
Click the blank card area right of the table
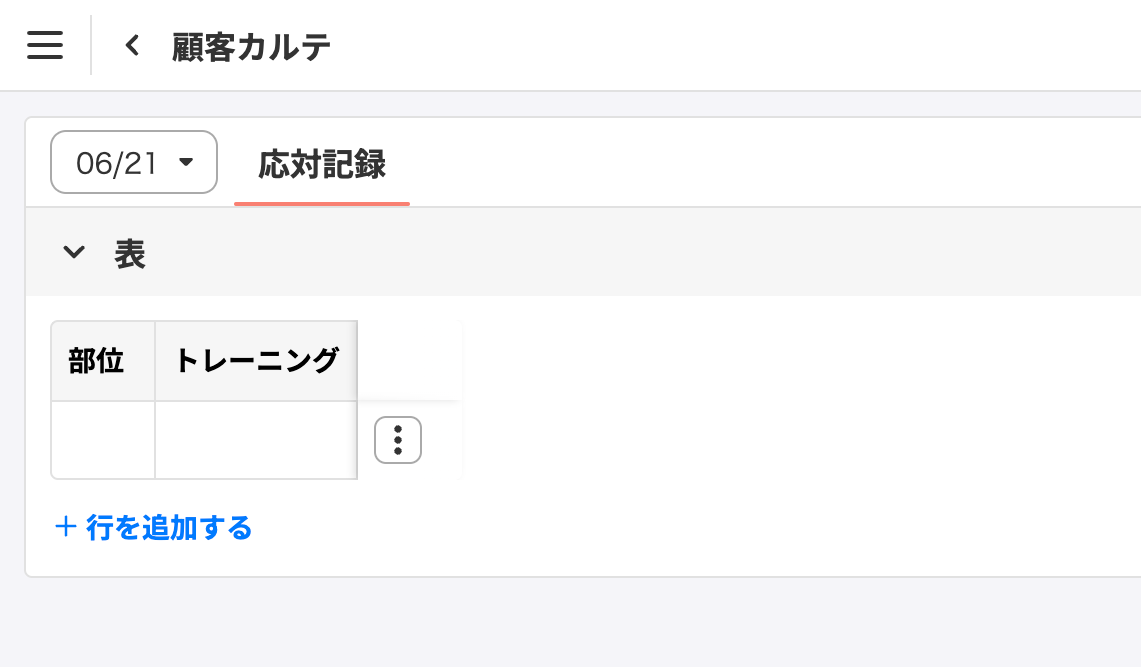click(800, 400)
